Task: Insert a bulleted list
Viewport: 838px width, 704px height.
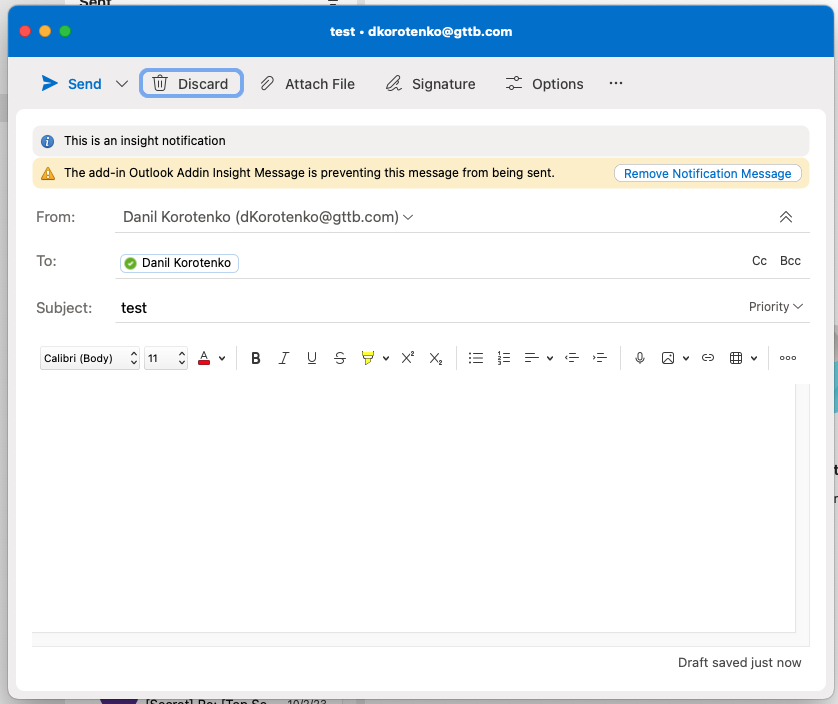Action: [x=476, y=357]
